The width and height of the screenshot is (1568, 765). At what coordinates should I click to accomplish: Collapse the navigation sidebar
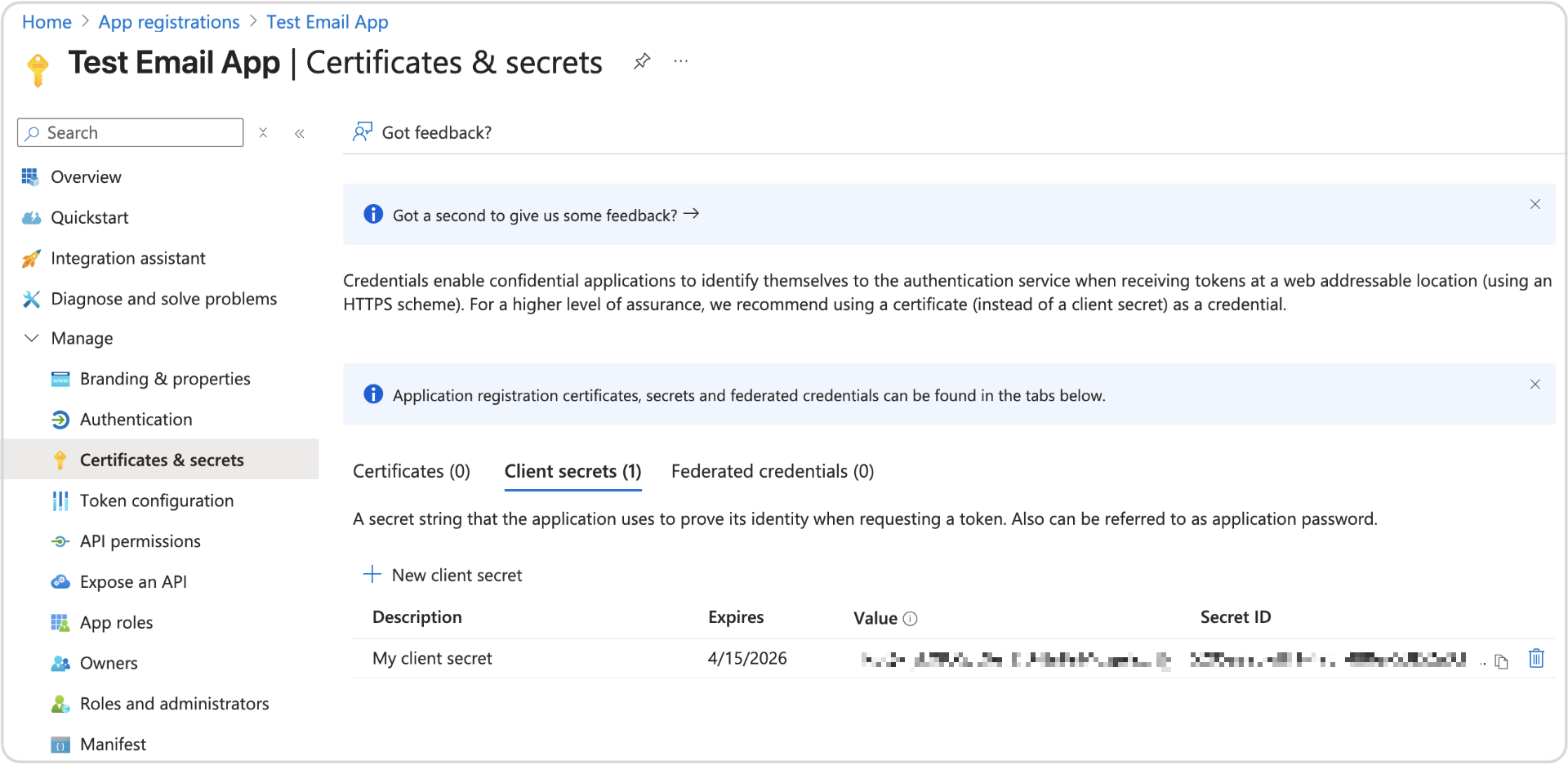tap(299, 132)
